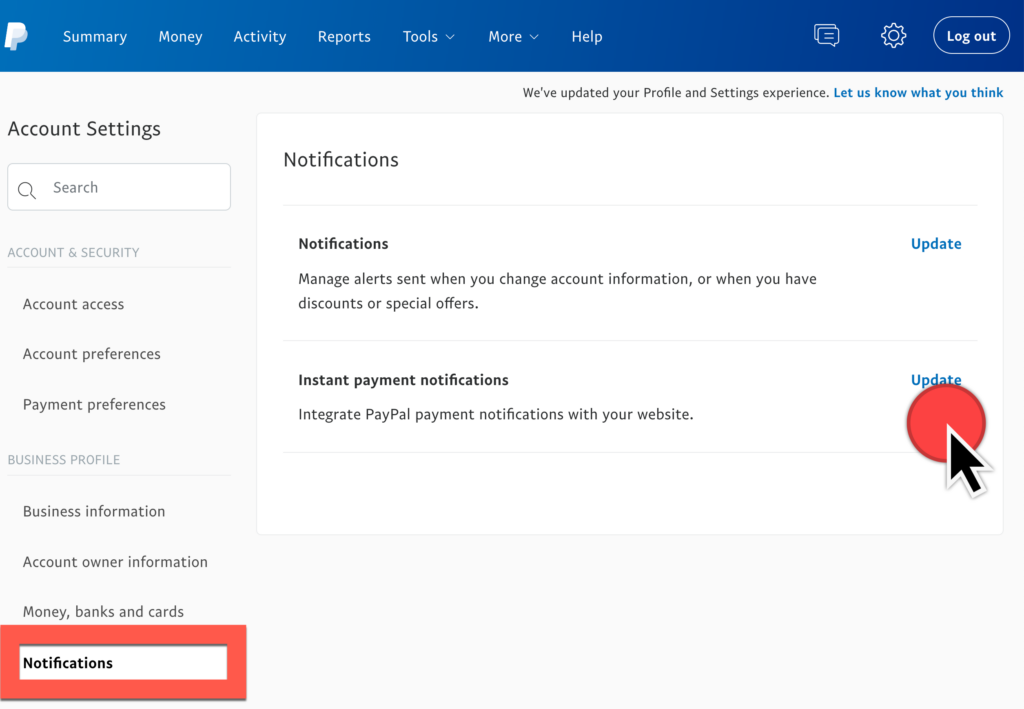Open Business information section
Screen dimensions: 1024x709
click(x=94, y=511)
